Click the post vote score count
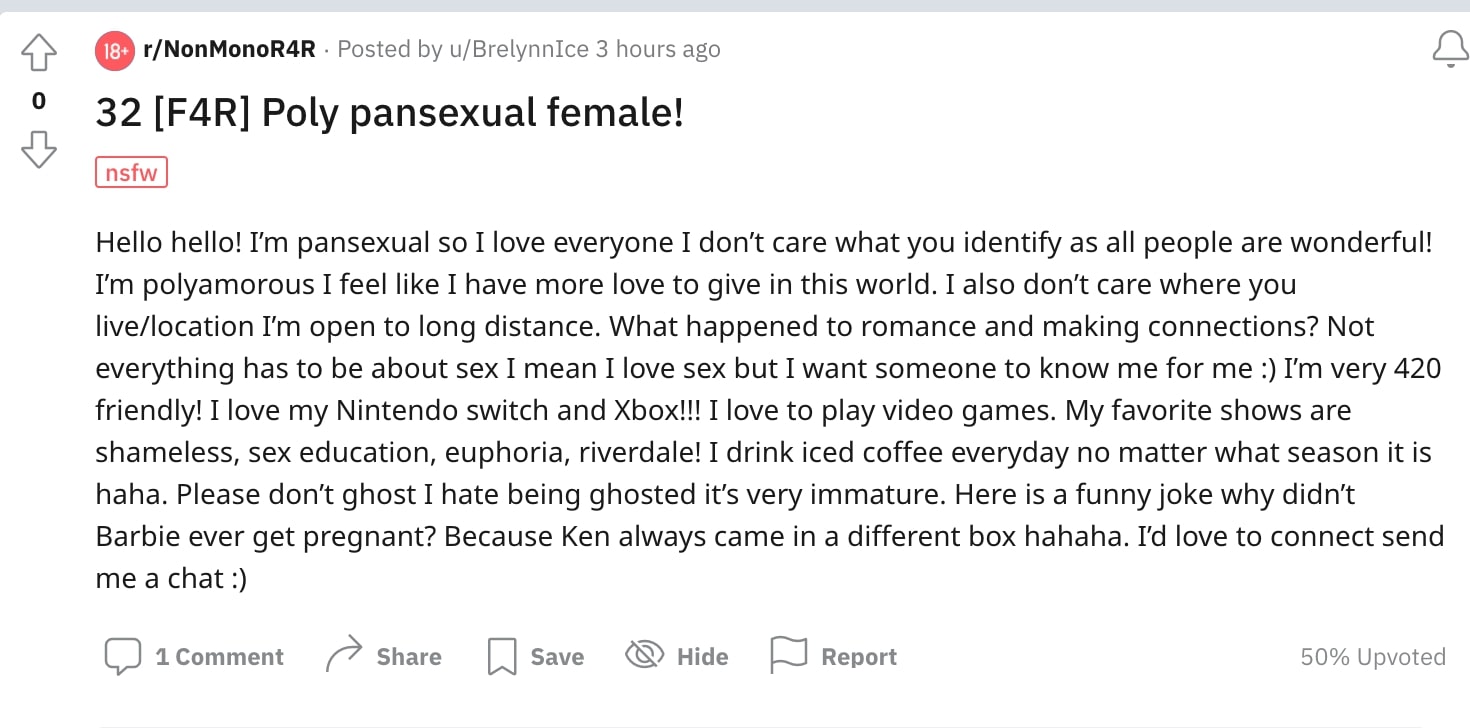This screenshot has height=728, width=1470. click(39, 101)
